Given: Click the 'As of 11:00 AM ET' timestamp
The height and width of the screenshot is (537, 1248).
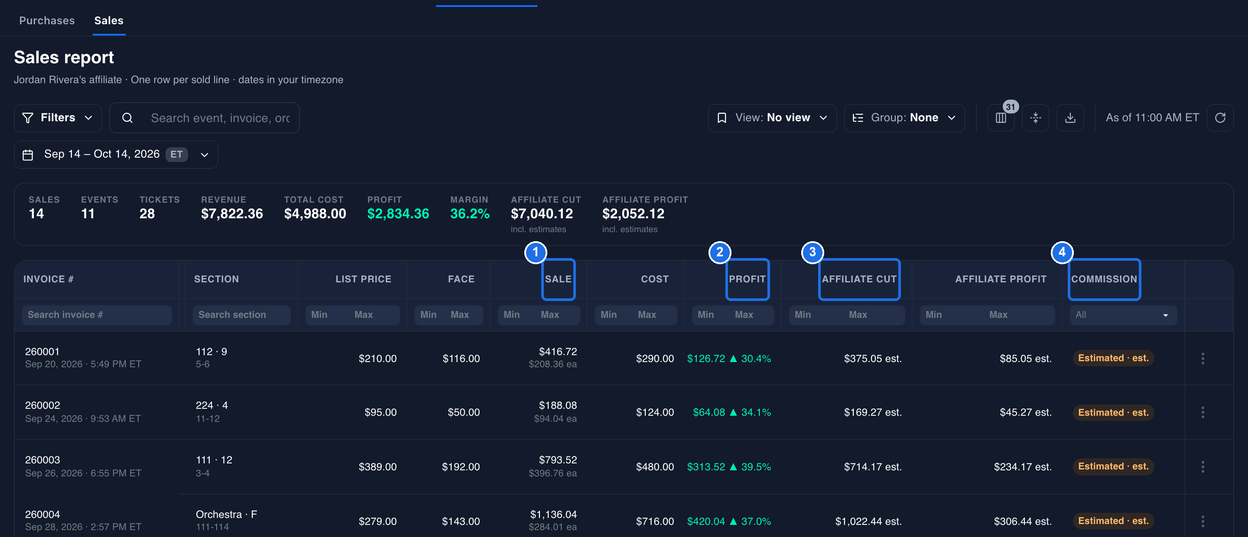Looking at the screenshot, I should (x=1152, y=118).
